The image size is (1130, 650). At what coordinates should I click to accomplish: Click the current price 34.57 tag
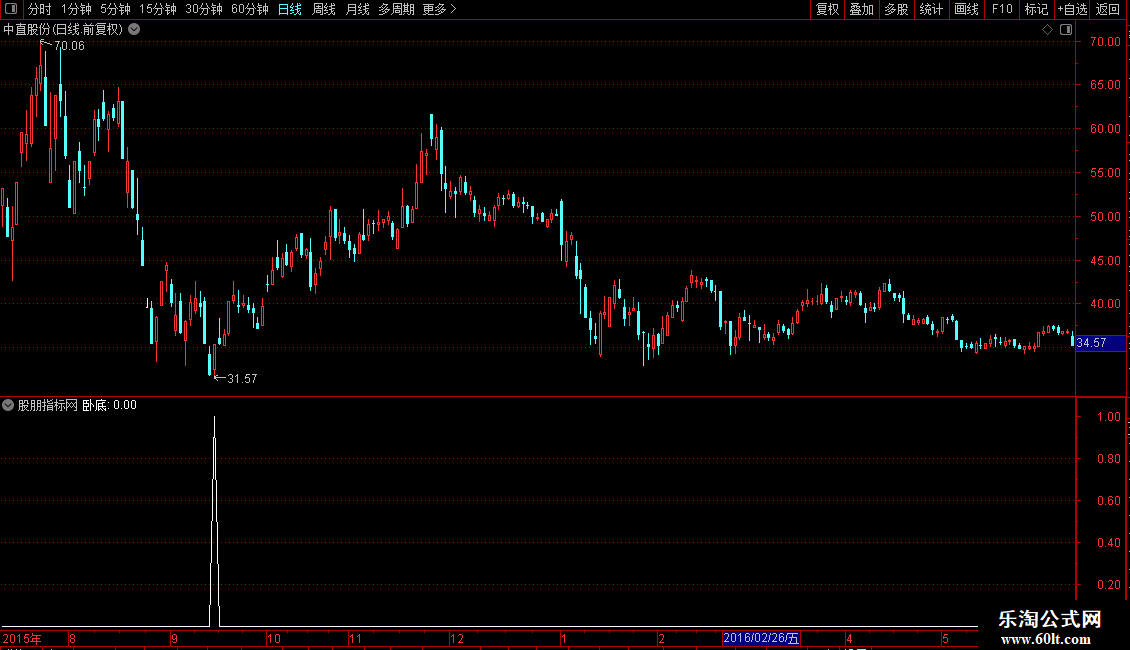click(1100, 343)
